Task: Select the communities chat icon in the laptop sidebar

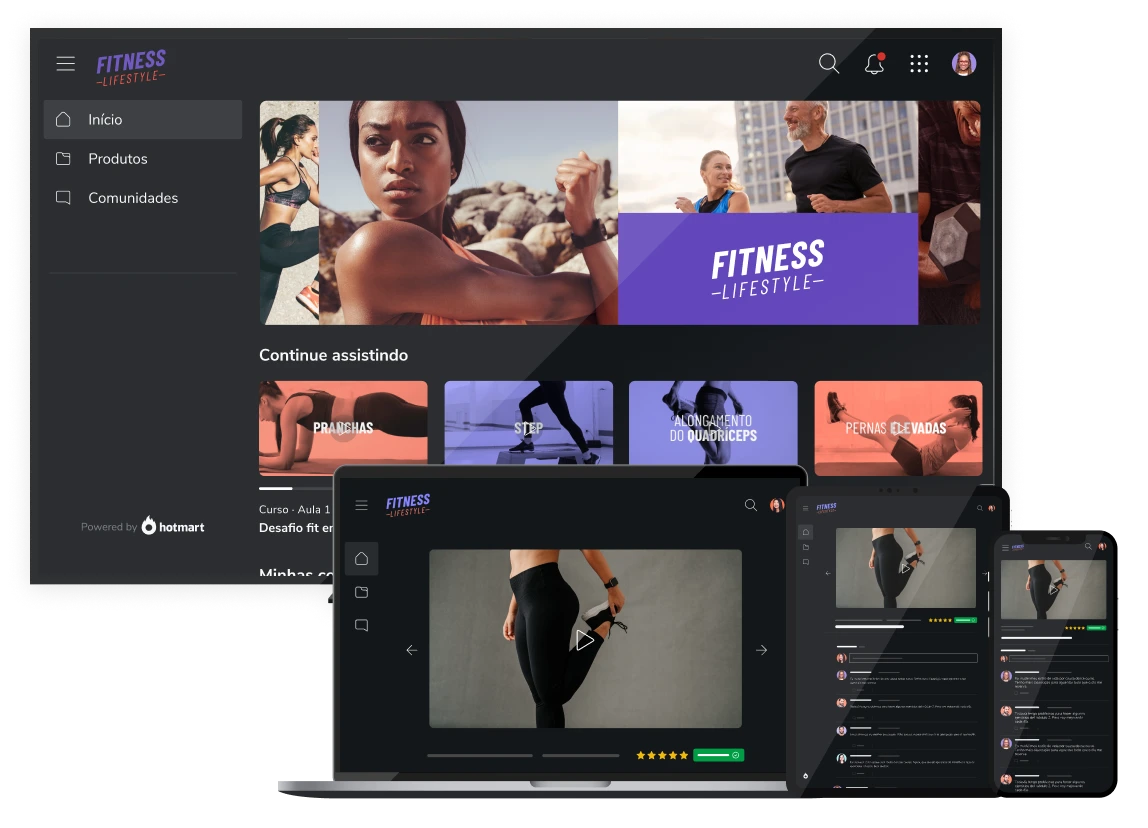Action: pyautogui.click(x=362, y=625)
